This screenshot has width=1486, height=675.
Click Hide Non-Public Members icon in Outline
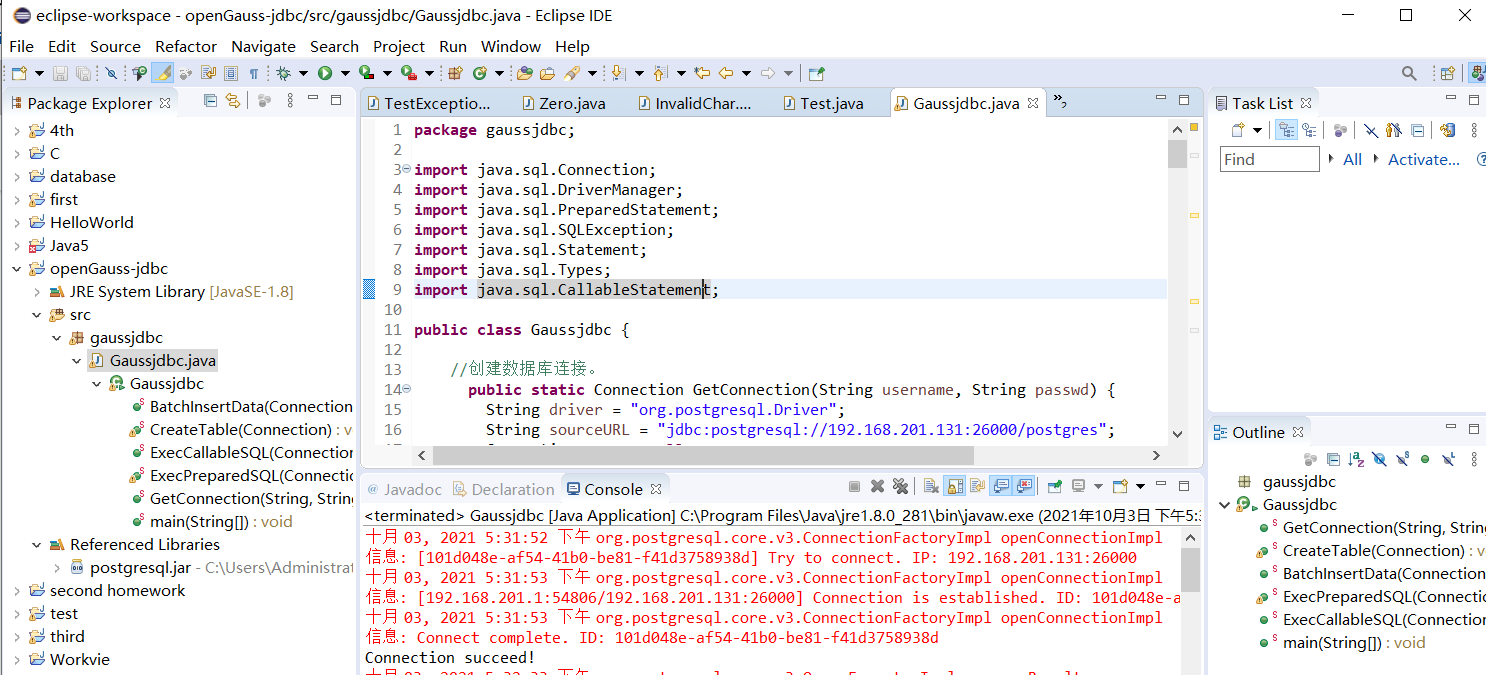click(x=1425, y=459)
